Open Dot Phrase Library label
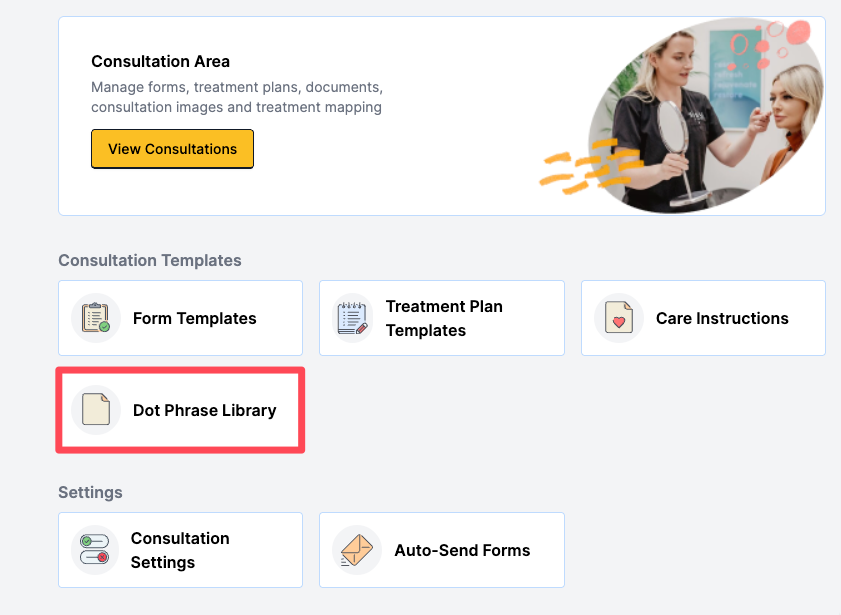841x615 pixels. click(204, 410)
